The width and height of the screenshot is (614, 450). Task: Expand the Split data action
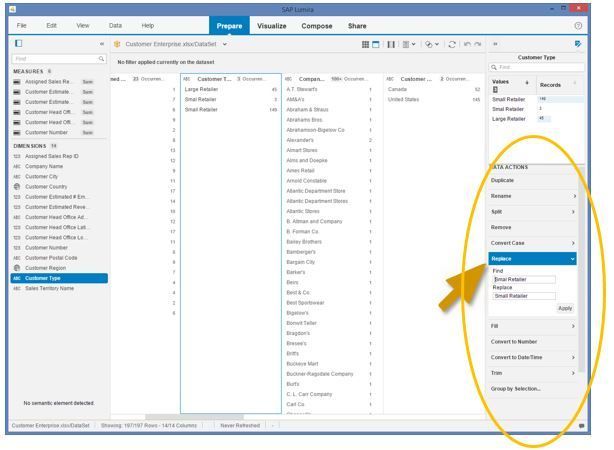click(x=533, y=211)
